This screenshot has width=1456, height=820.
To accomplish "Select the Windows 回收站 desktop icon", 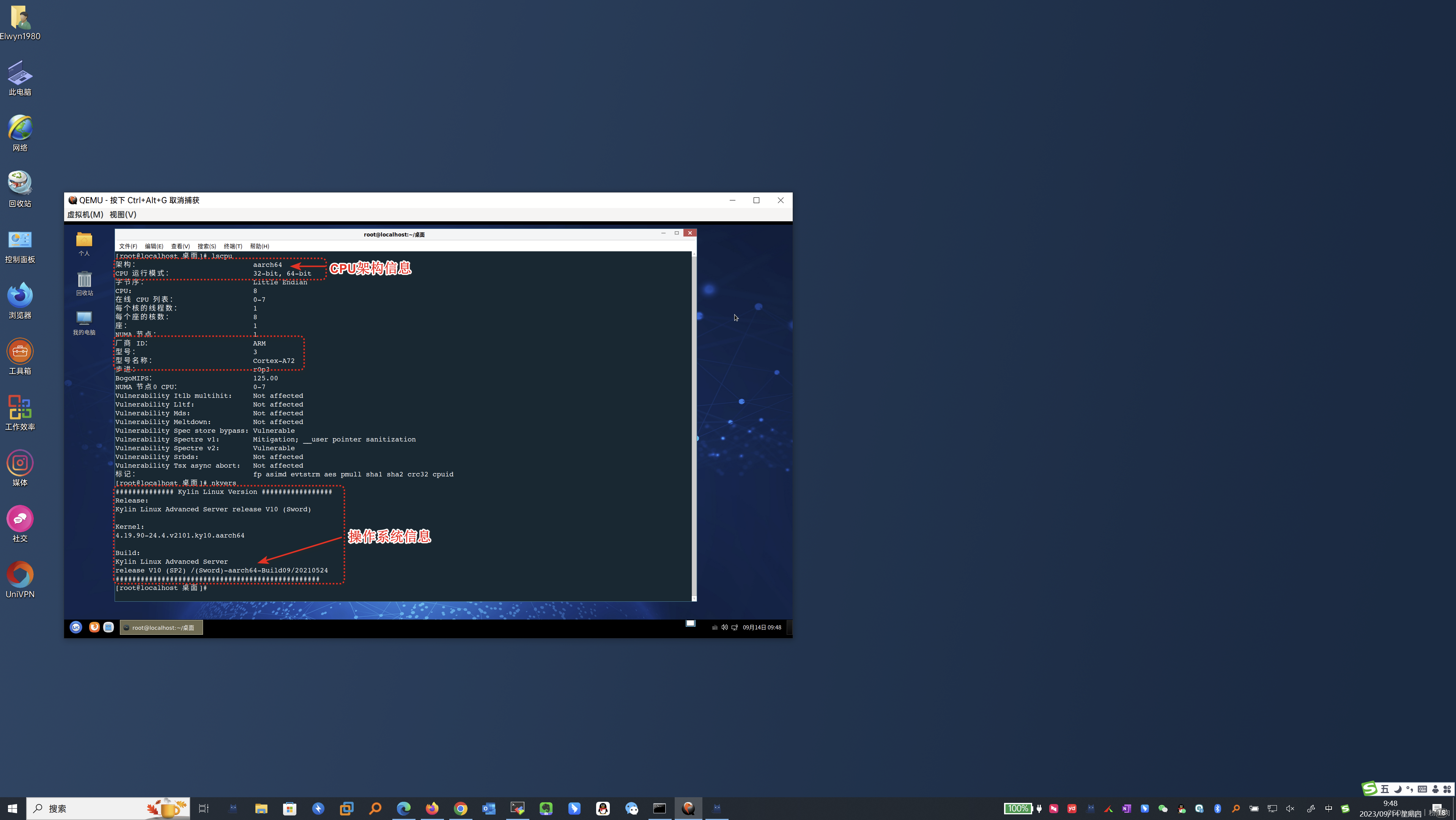I will (x=20, y=189).
